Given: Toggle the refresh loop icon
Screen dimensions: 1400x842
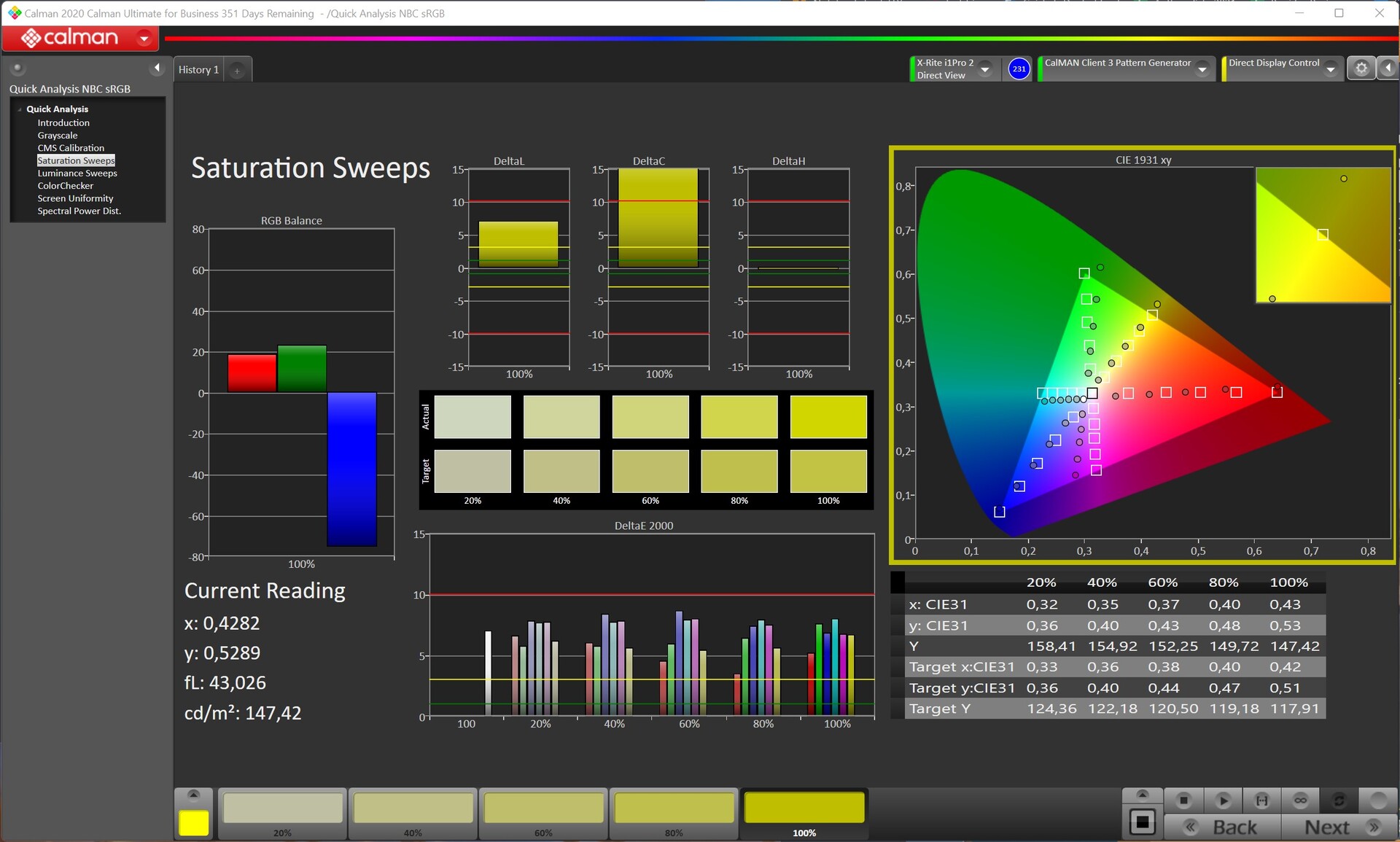Looking at the screenshot, I should pyautogui.click(x=1339, y=800).
